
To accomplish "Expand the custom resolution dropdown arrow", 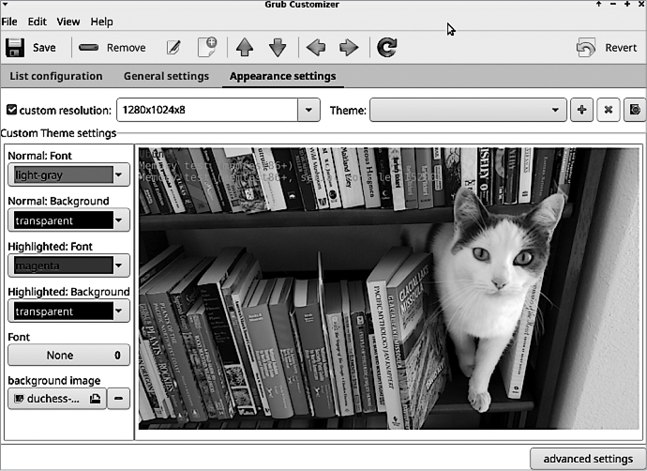I will pos(310,110).
